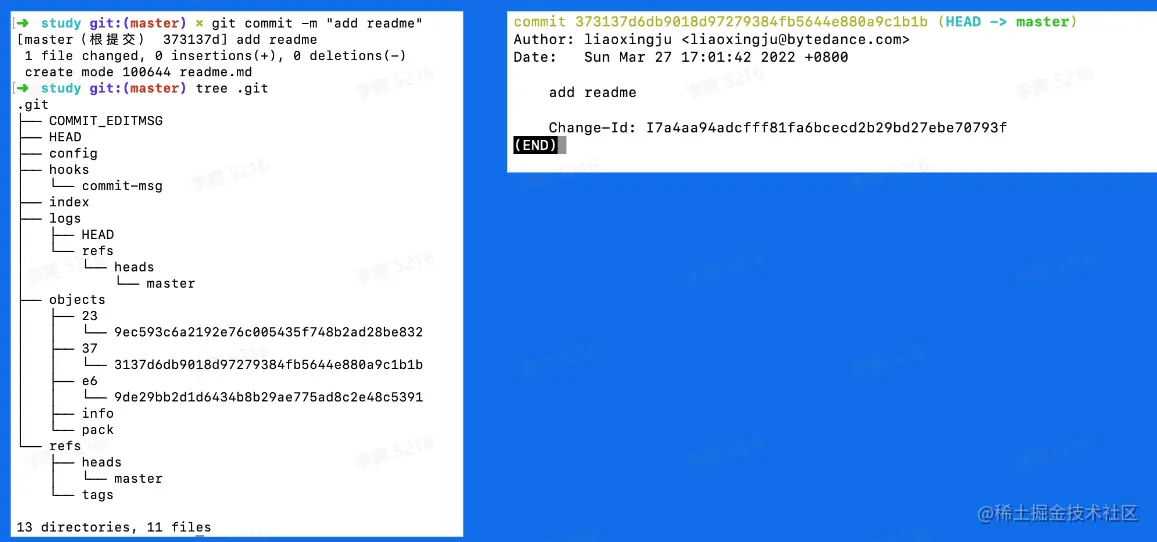Viewport: 1157px width, 542px height.
Task: Click the tags directory under refs
Action: coord(97,494)
